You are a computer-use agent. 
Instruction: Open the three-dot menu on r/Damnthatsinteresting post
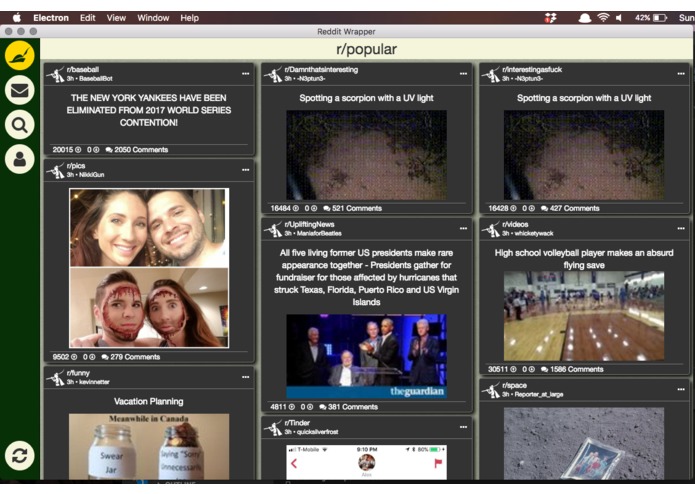[463, 74]
